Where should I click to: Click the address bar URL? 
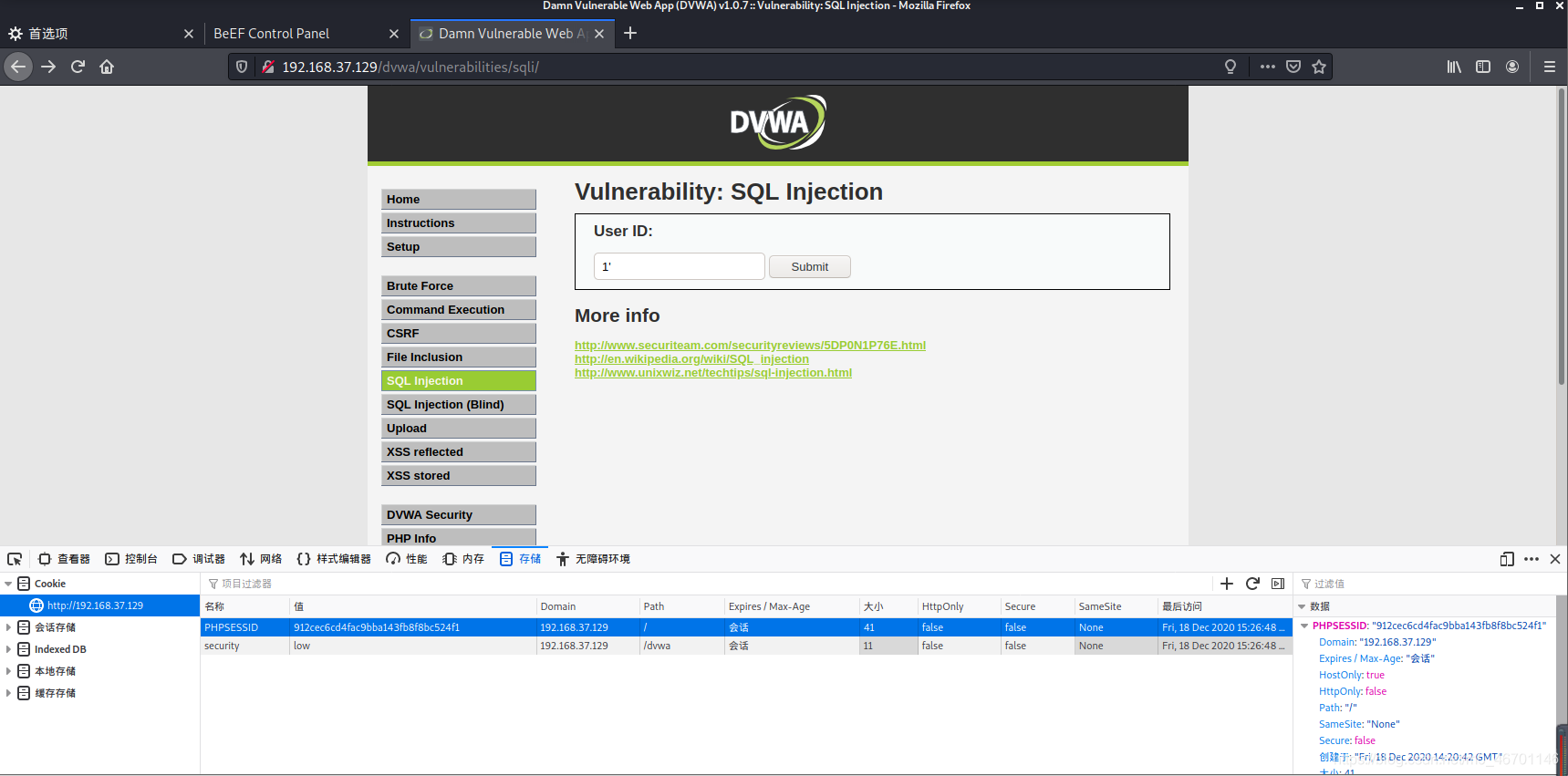click(x=410, y=67)
